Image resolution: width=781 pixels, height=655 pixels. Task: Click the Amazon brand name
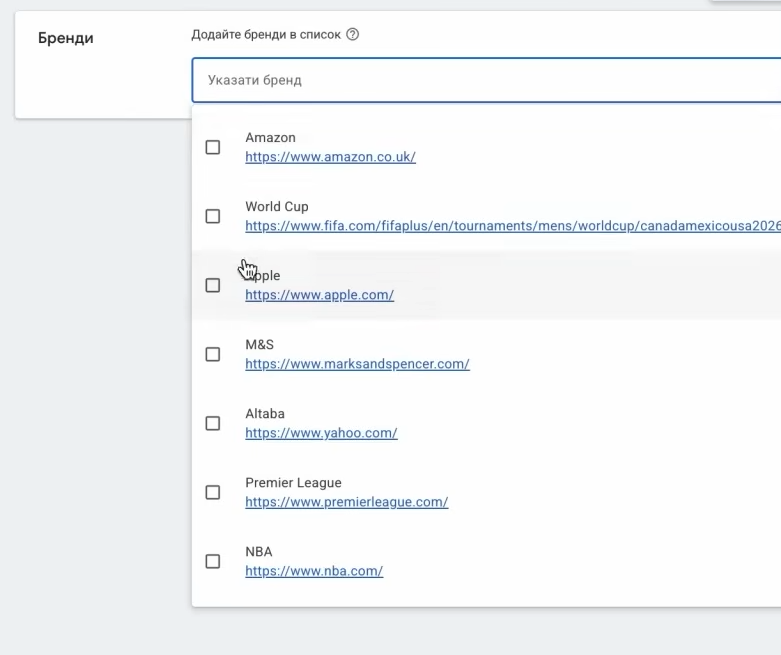tap(270, 137)
